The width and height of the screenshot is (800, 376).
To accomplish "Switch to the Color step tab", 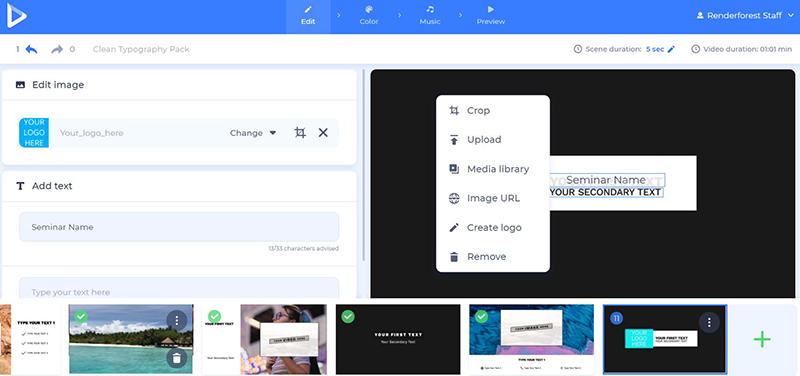I will click(369, 16).
